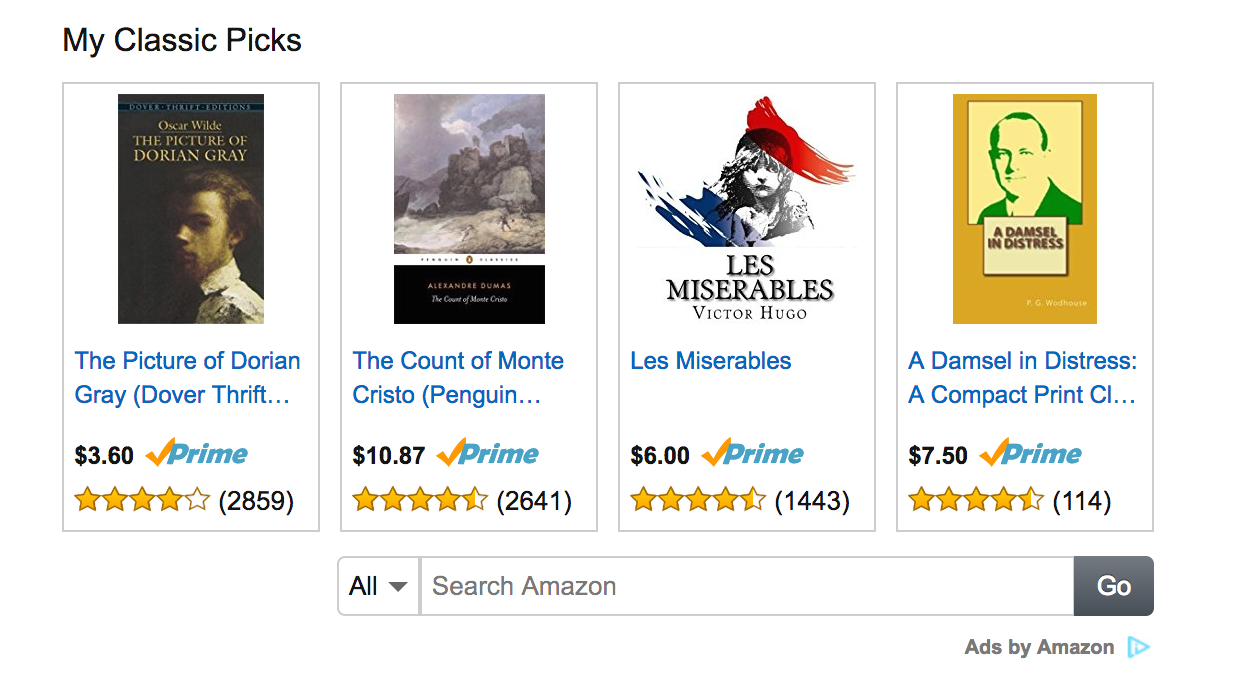This screenshot has height=692, width=1234.
Task: Open A Damsel in Distress title link
Action: [1022, 378]
